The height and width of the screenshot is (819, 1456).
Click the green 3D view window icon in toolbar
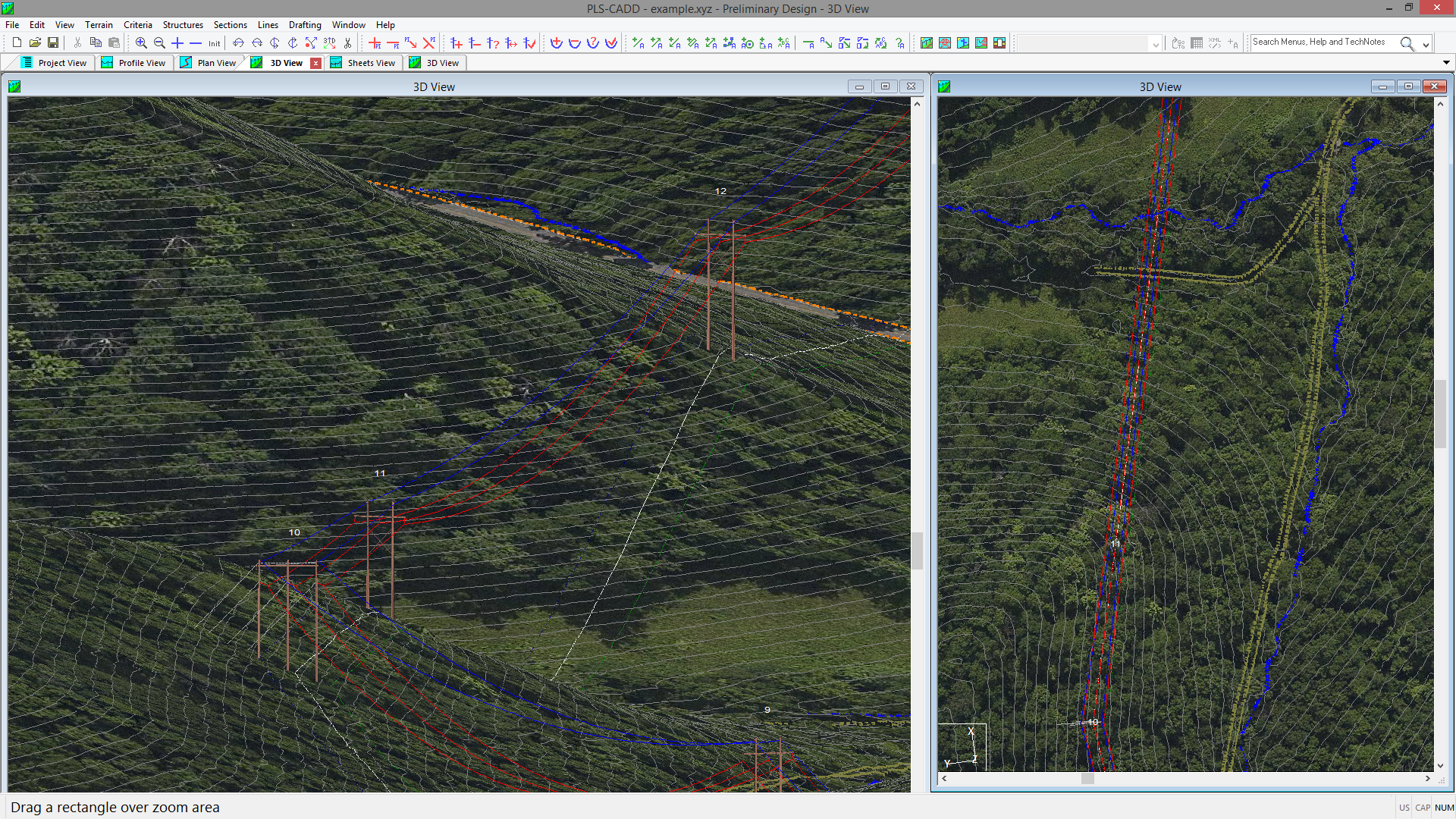[927, 43]
